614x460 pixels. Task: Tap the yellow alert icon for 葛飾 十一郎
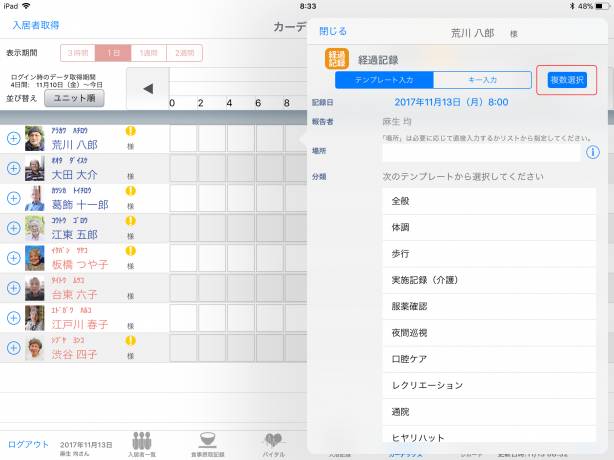[130, 191]
